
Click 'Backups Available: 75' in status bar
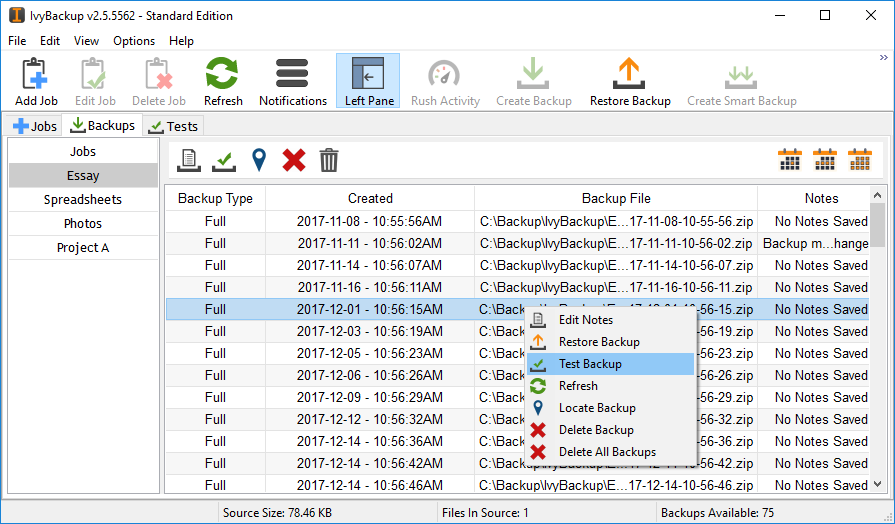[717, 513]
